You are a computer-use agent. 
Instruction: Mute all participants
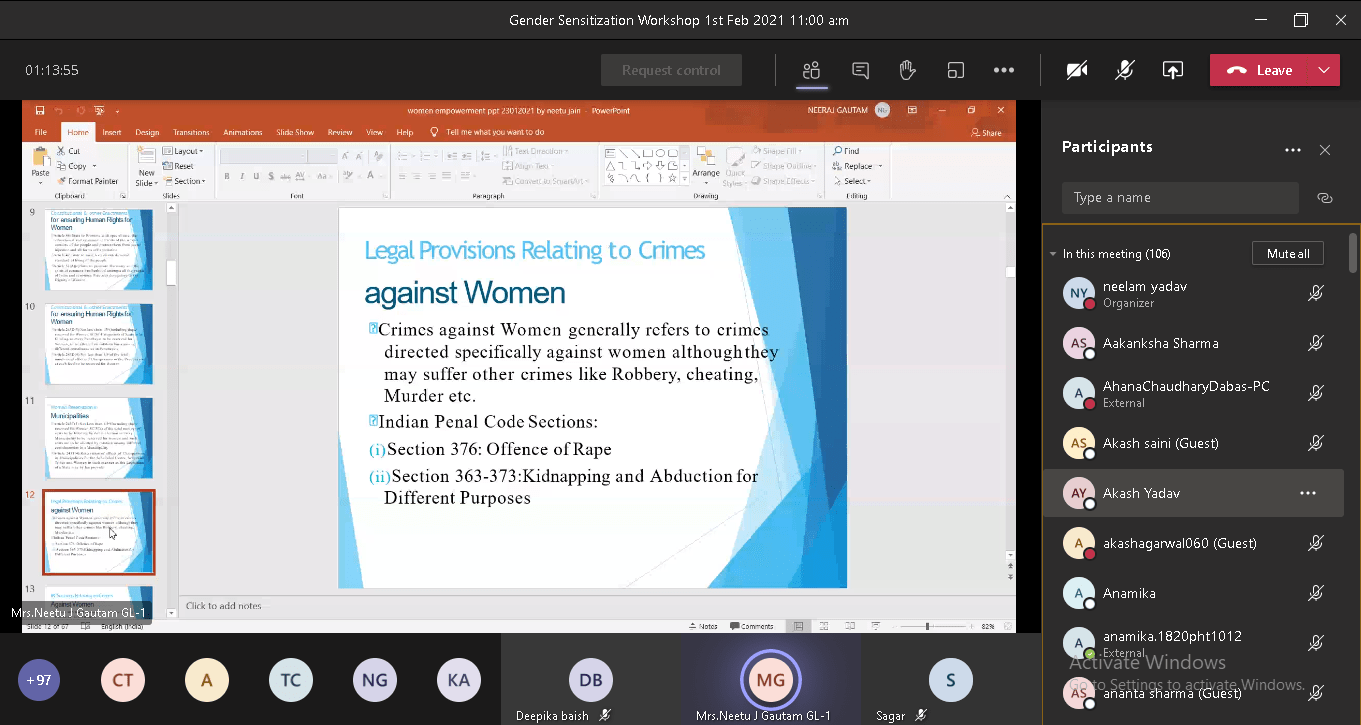1288,254
